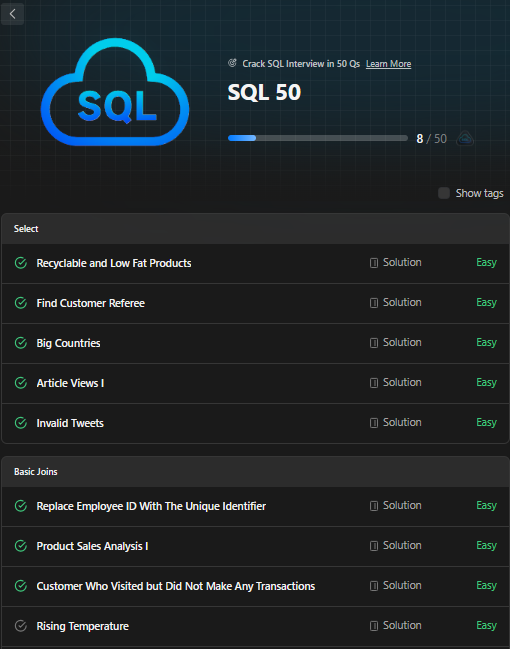View Solution text for Replace Employee ID
The height and width of the screenshot is (649, 510).
pos(402,505)
